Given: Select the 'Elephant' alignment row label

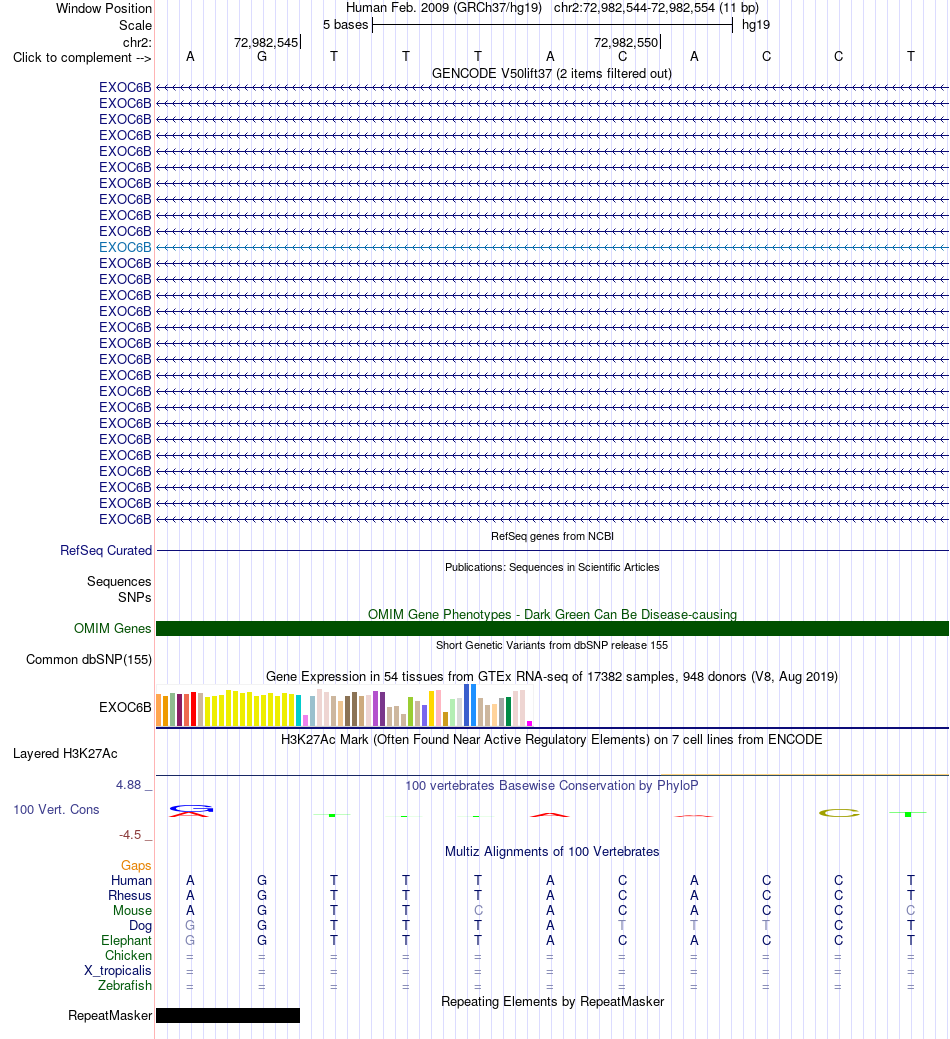Looking at the screenshot, I should click(x=127, y=940).
